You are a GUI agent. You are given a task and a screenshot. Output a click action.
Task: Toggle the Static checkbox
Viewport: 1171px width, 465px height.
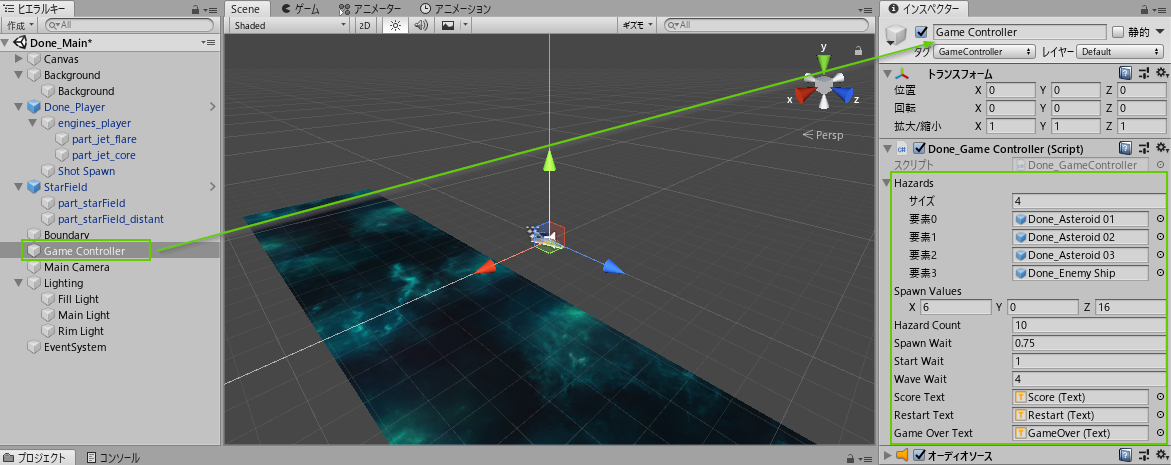tap(1117, 32)
